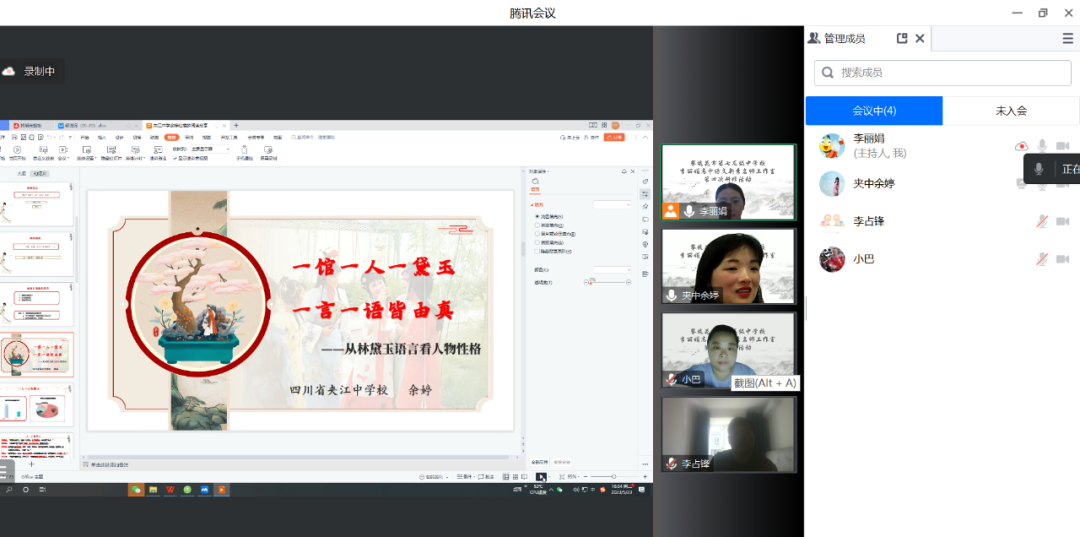Close the 管理成员 panel

point(920,39)
